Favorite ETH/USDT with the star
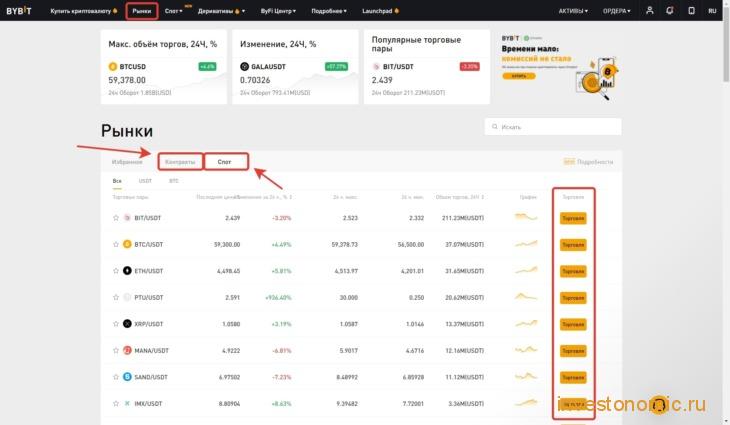Viewport: 730px width, 425px height. point(116,271)
